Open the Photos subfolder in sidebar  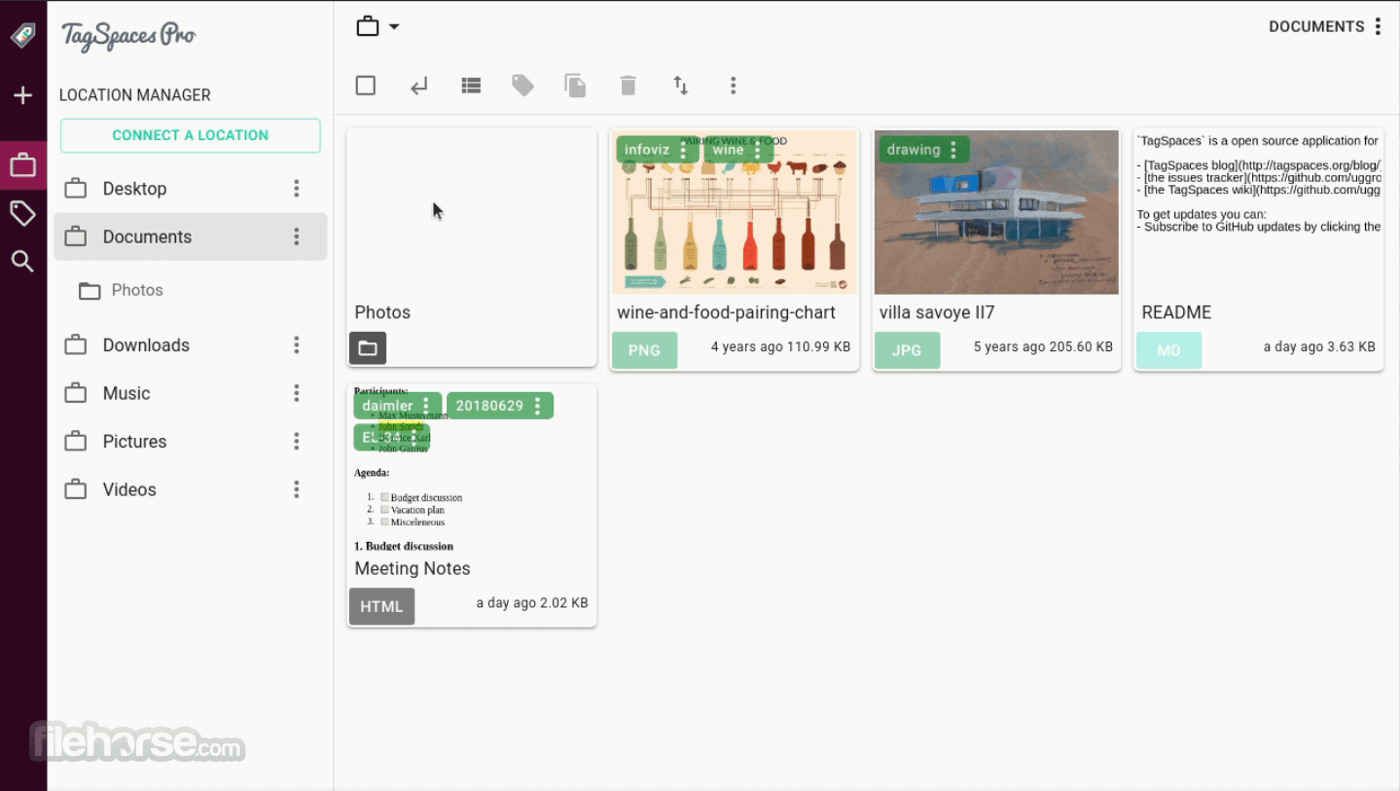point(137,290)
